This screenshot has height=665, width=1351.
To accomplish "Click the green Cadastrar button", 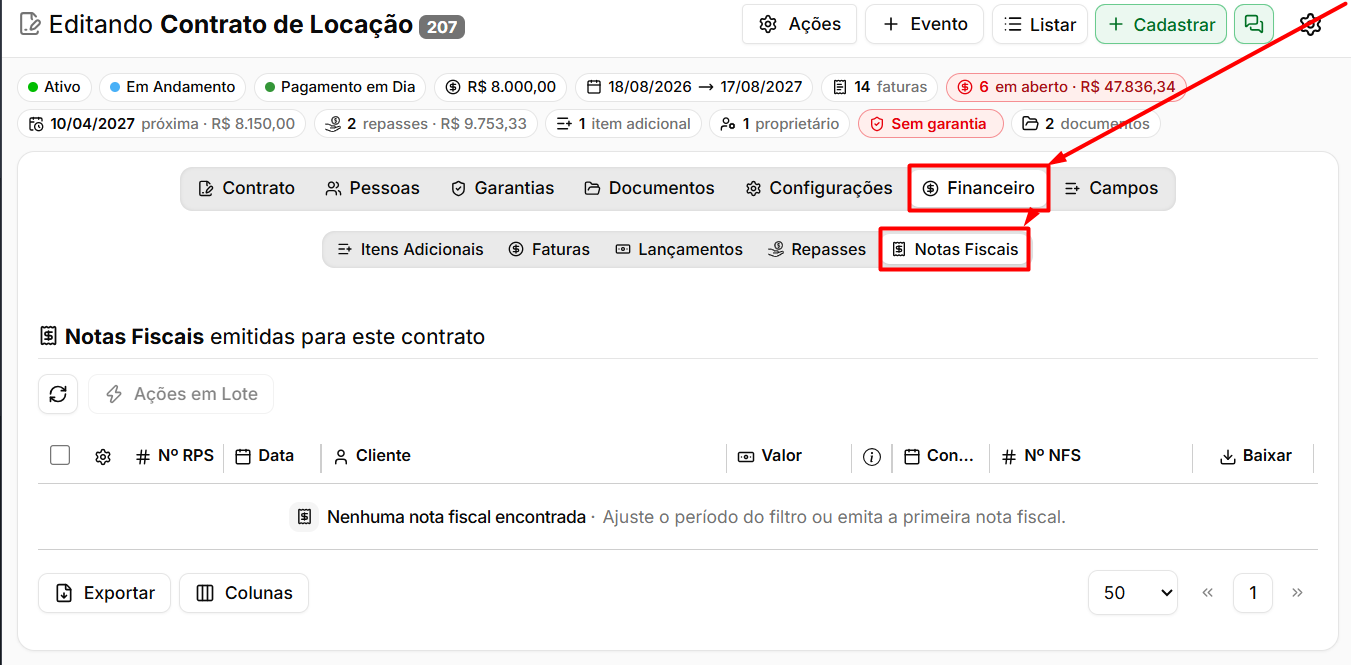I will (x=1161, y=24).
